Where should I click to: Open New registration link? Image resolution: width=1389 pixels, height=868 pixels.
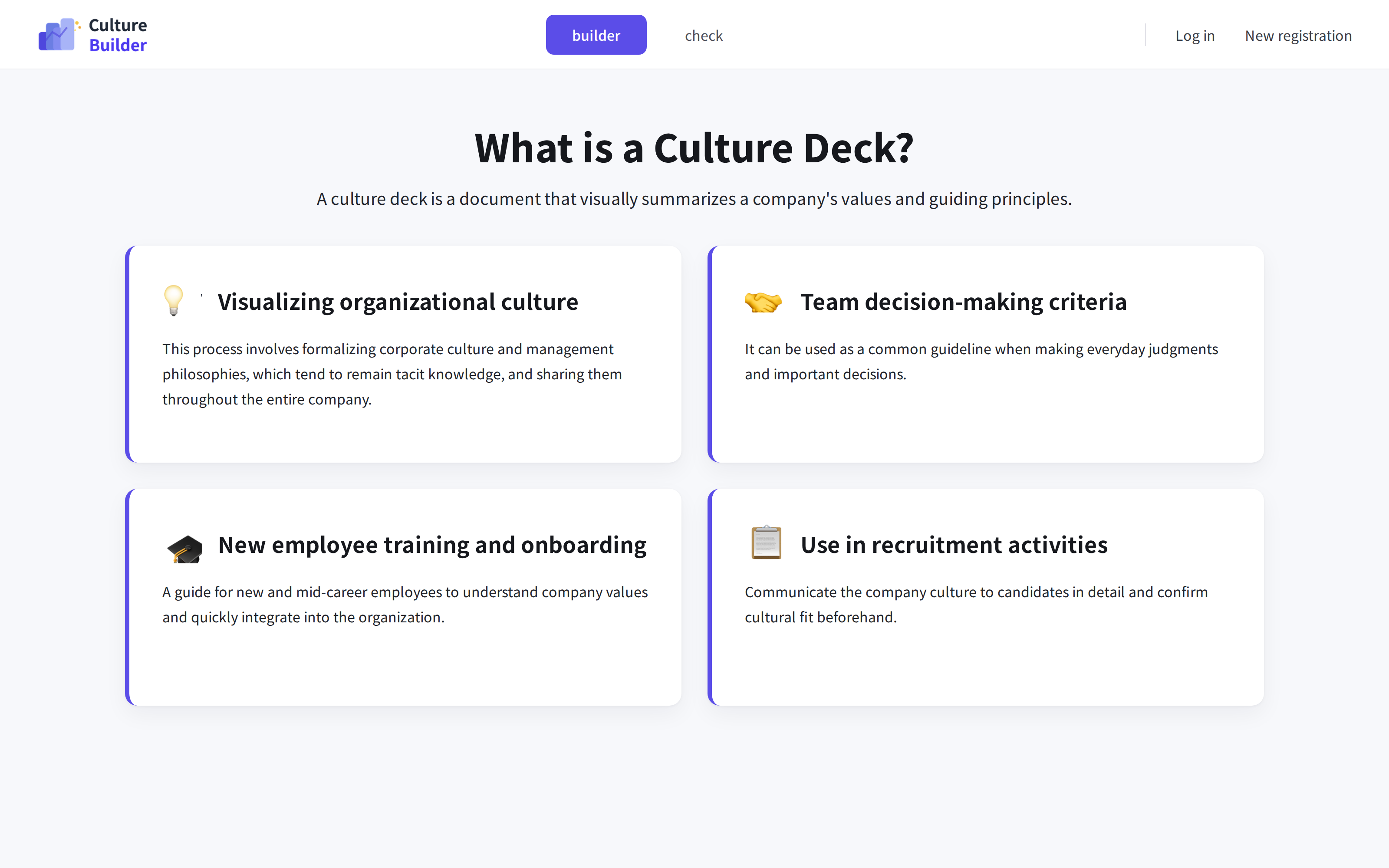pos(1298,36)
